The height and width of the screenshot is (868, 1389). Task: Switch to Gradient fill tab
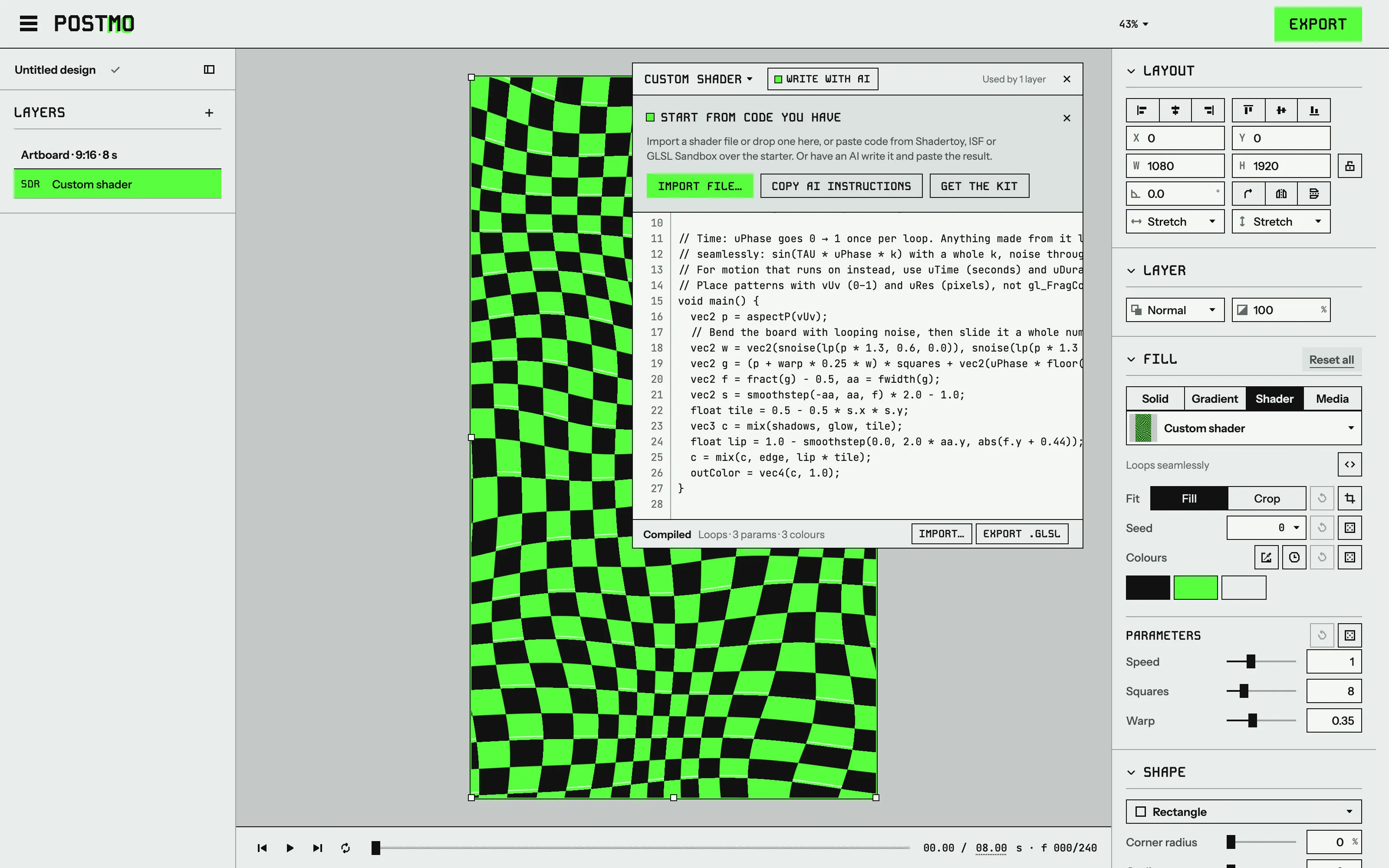(1215, 398)
